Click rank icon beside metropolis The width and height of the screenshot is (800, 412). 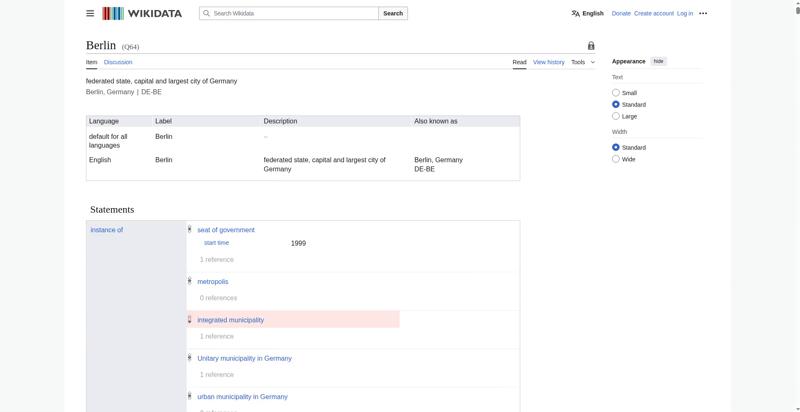click(x=190, y=281)
